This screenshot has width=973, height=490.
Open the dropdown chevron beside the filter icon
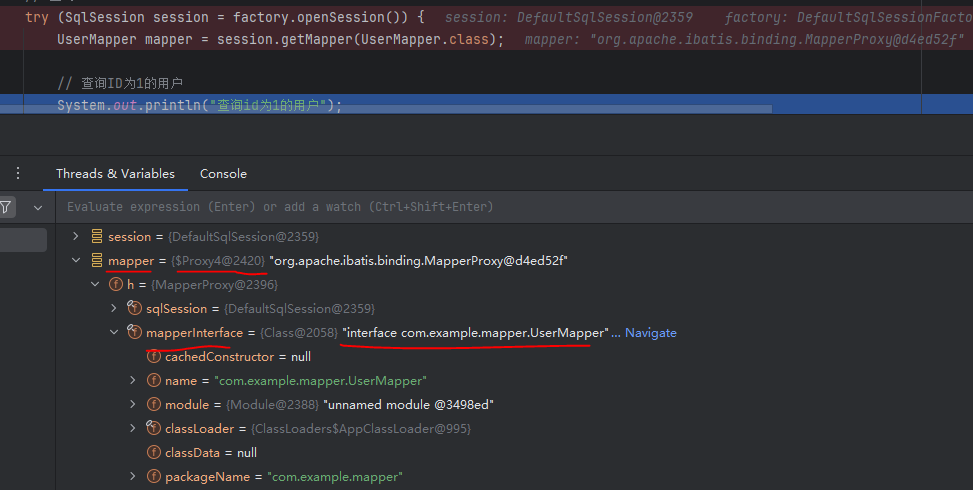38,208
